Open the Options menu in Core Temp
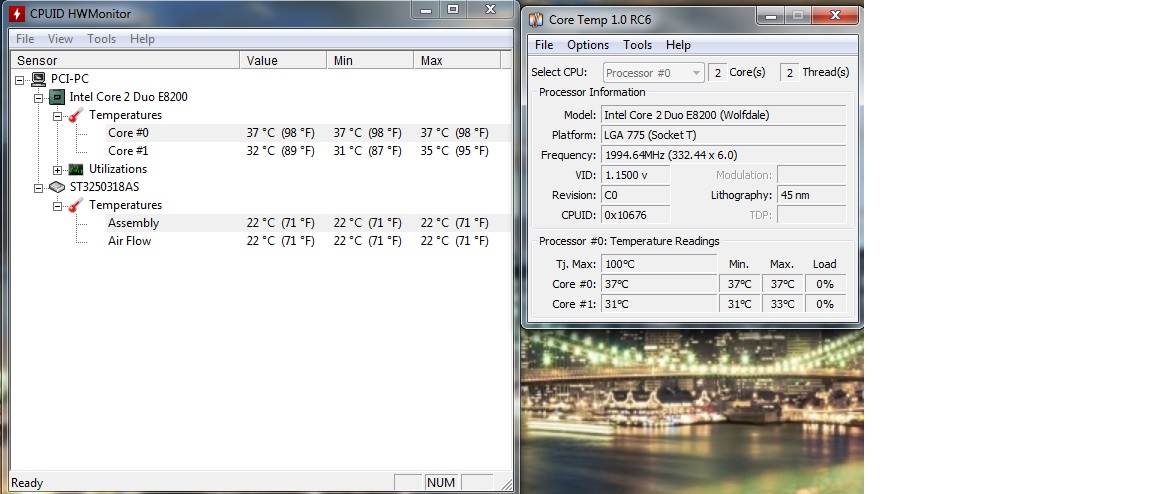The height and width of the screenshot is (494, 1152). click(x=587, y=45)
